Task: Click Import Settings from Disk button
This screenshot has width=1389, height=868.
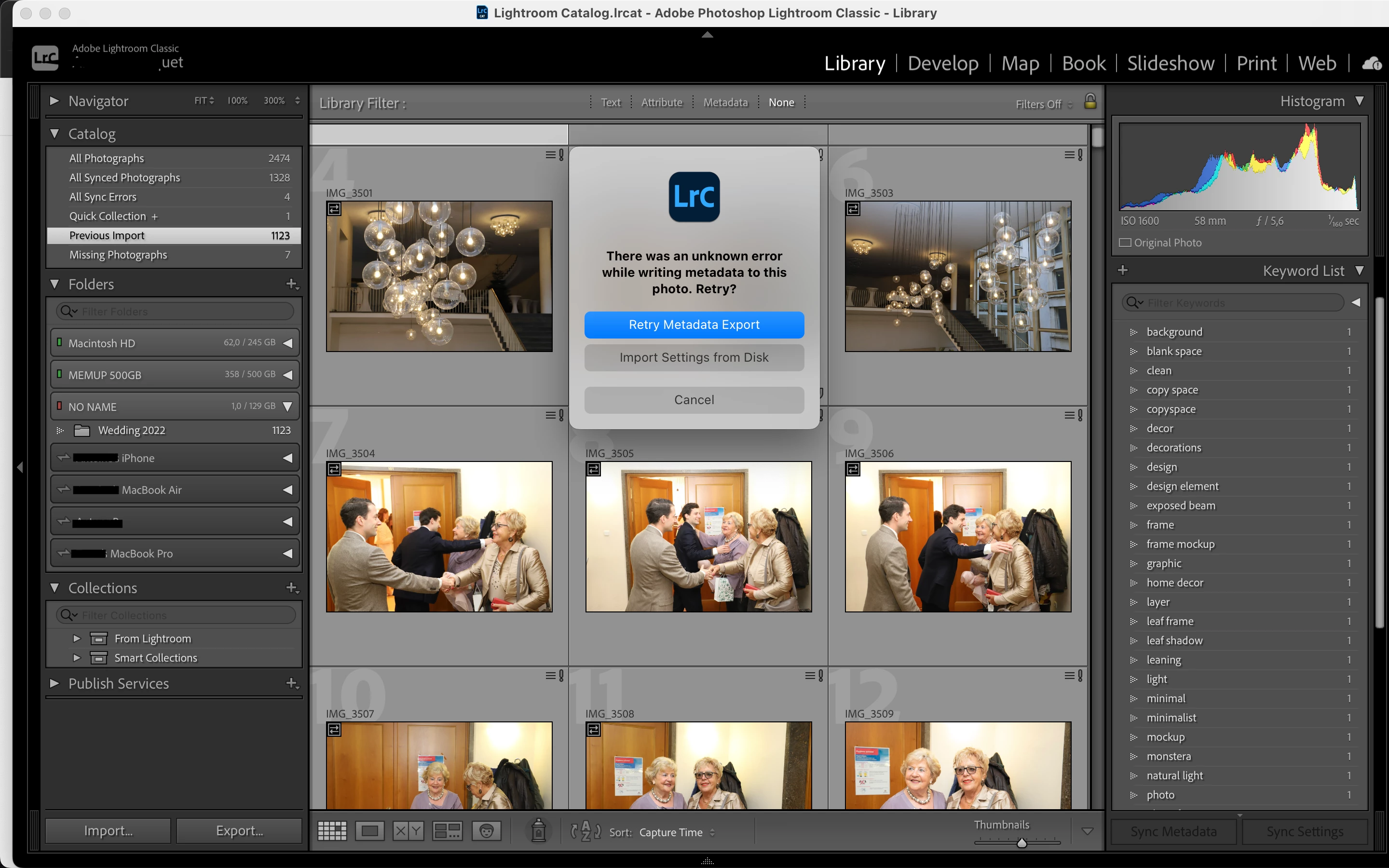Action: click(694, 358)
